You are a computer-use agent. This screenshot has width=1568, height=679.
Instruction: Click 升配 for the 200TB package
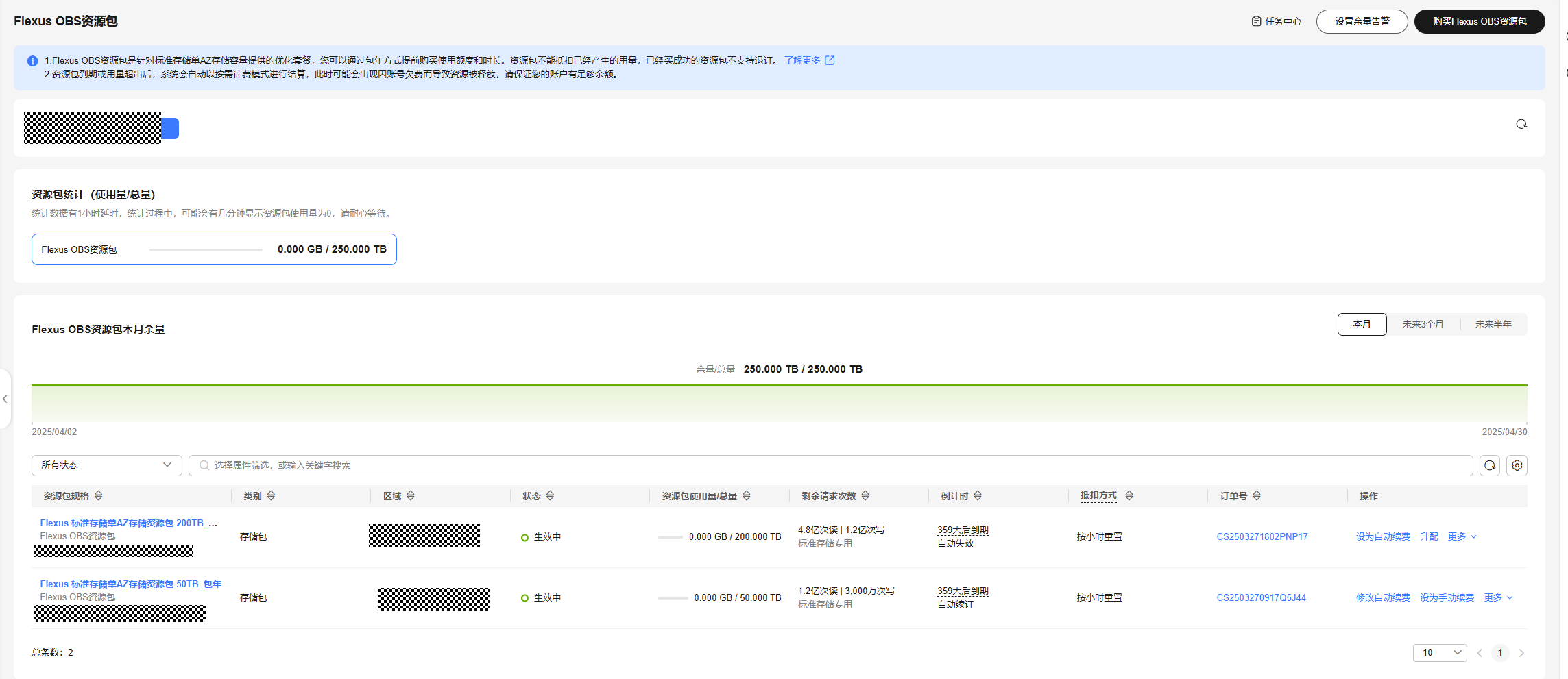[1429, 536]
